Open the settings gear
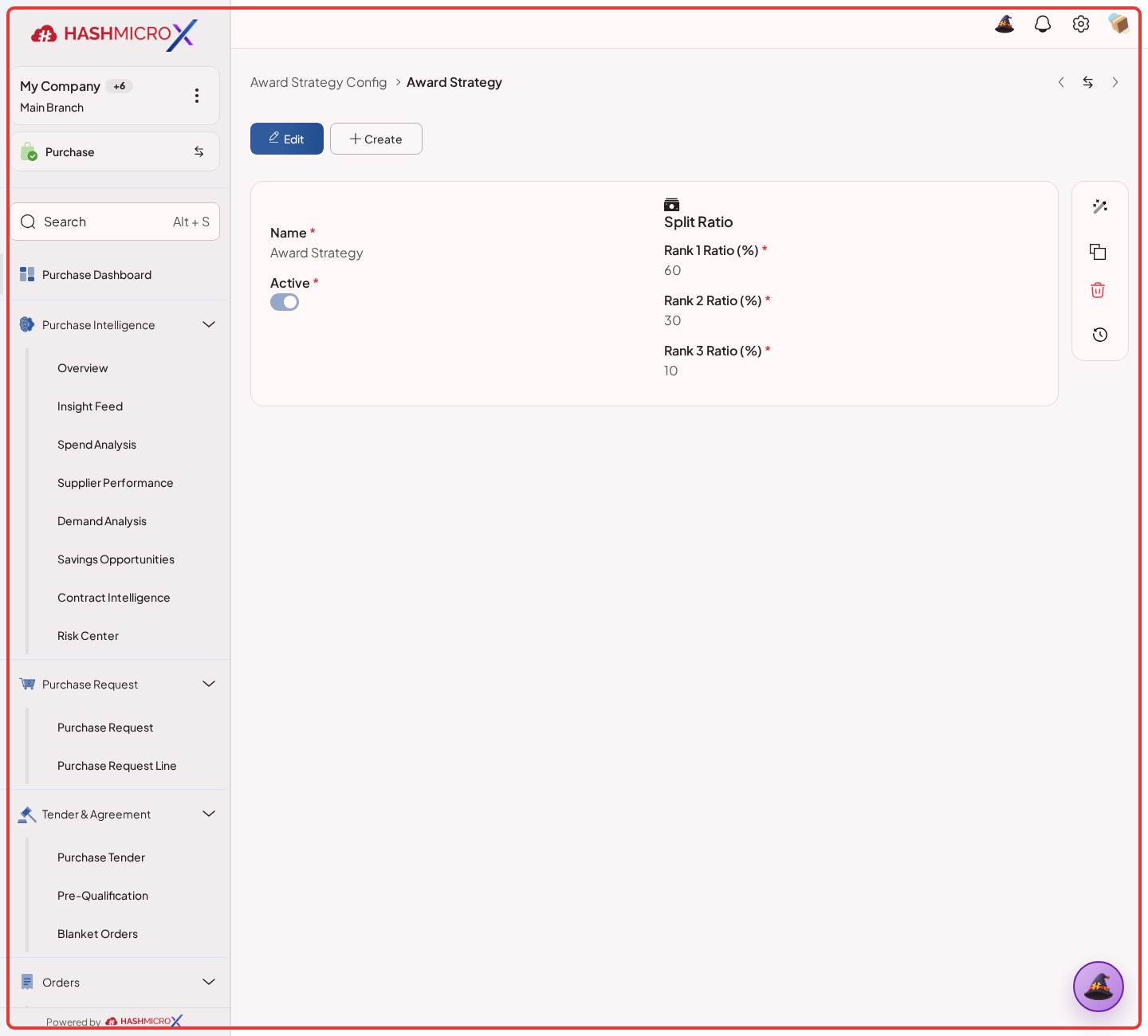The image size is (1148, 1036). tap(1081, 24)
